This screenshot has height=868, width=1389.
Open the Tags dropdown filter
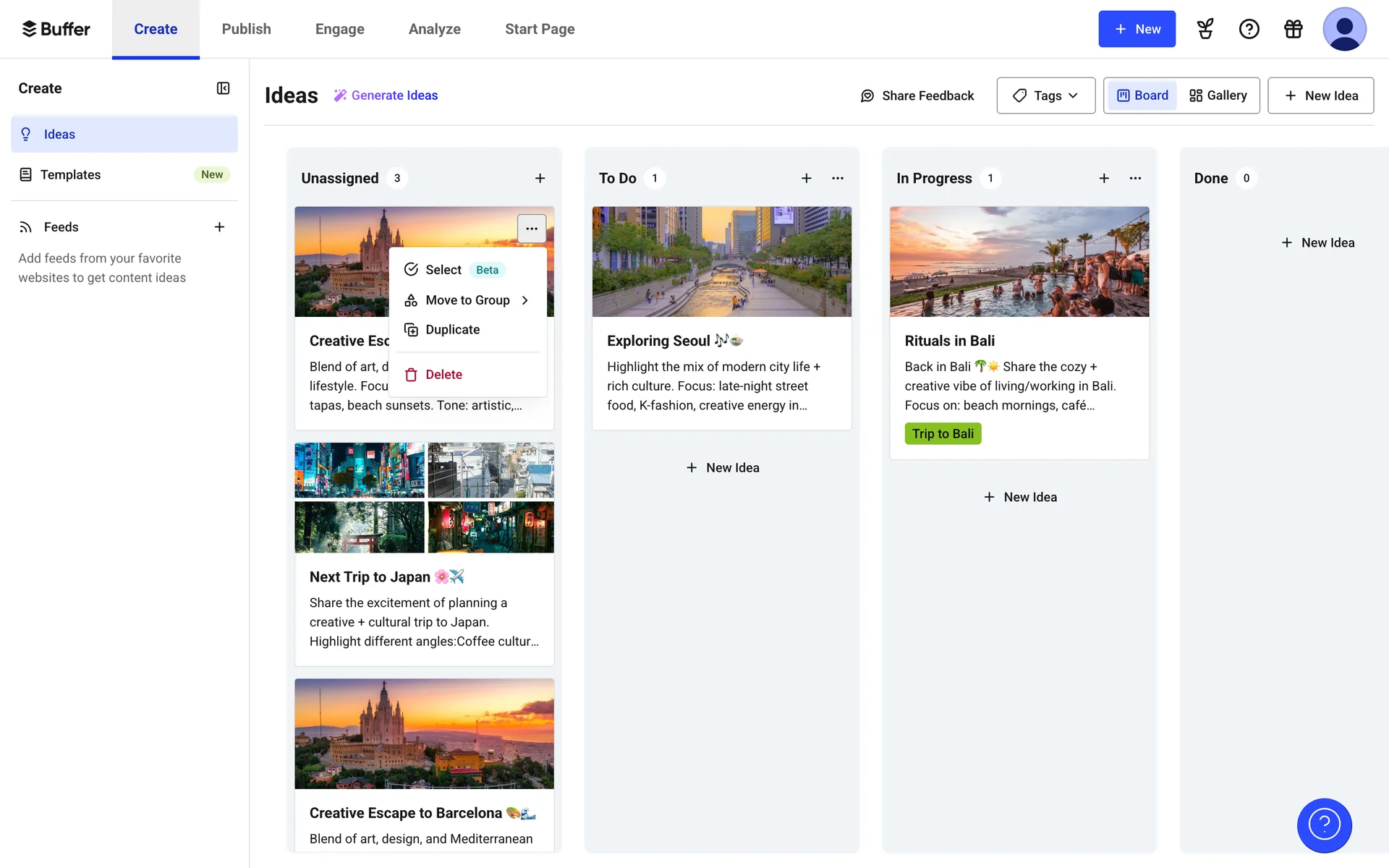1045,95
